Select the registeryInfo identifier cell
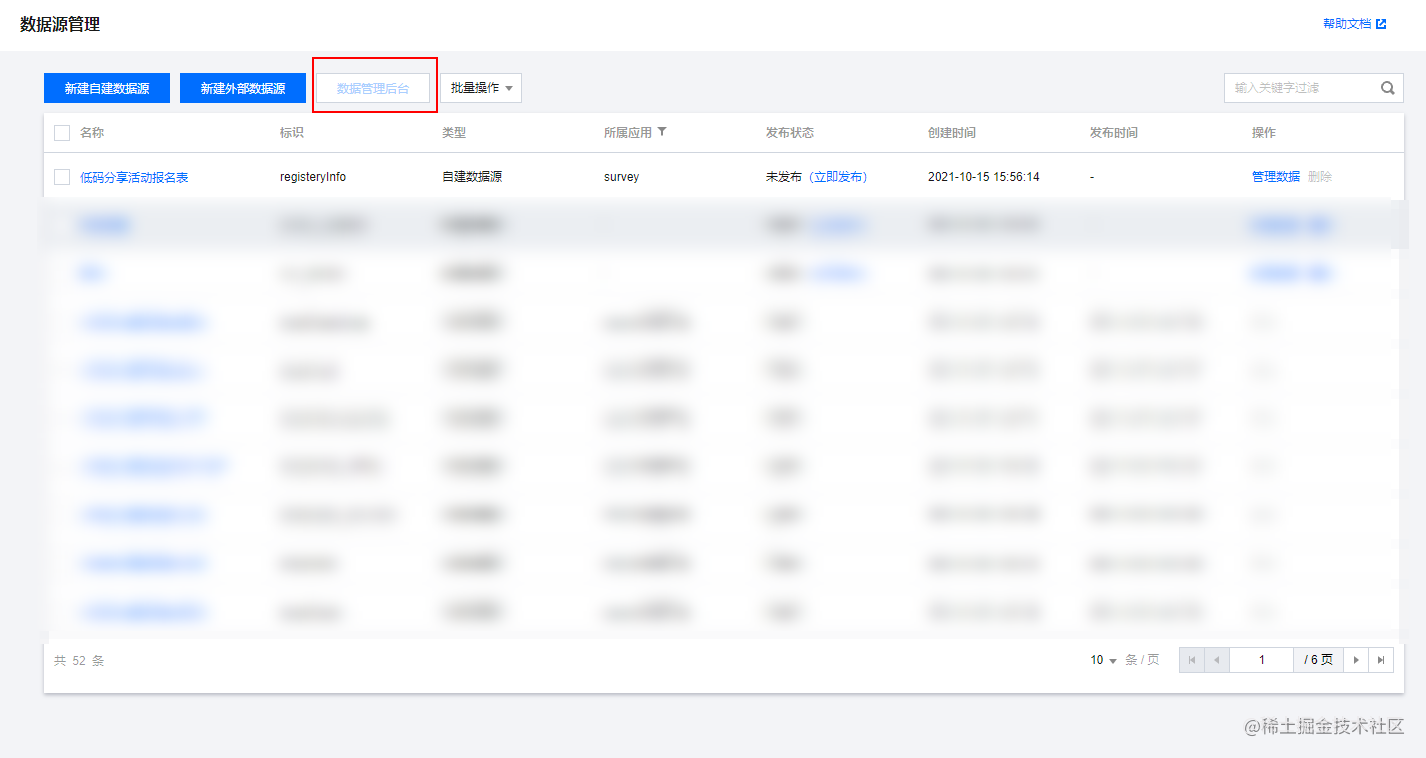This screenshot has height=758, width=1426. point(313,177)
